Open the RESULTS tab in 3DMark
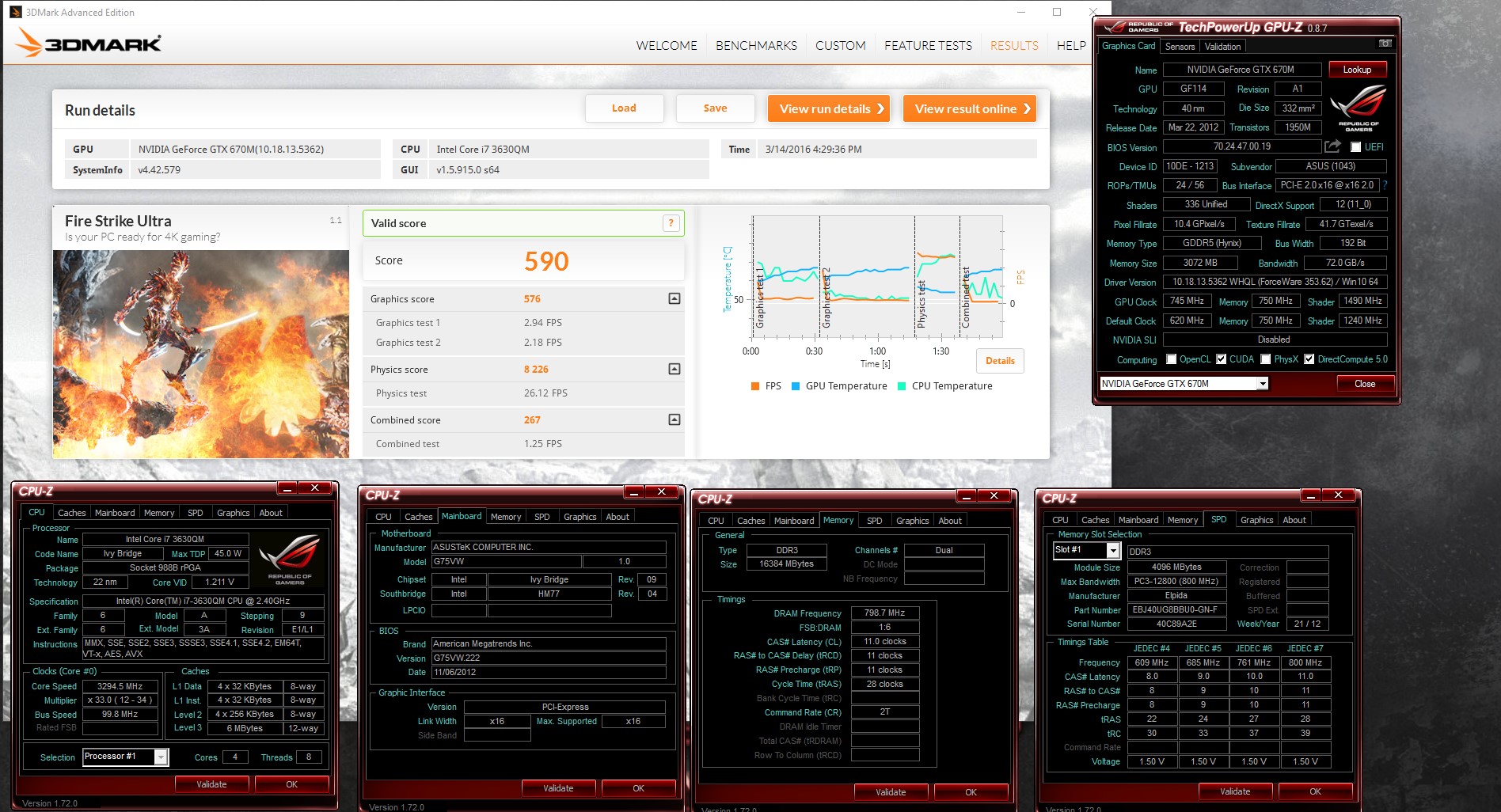 point(1014,46)
